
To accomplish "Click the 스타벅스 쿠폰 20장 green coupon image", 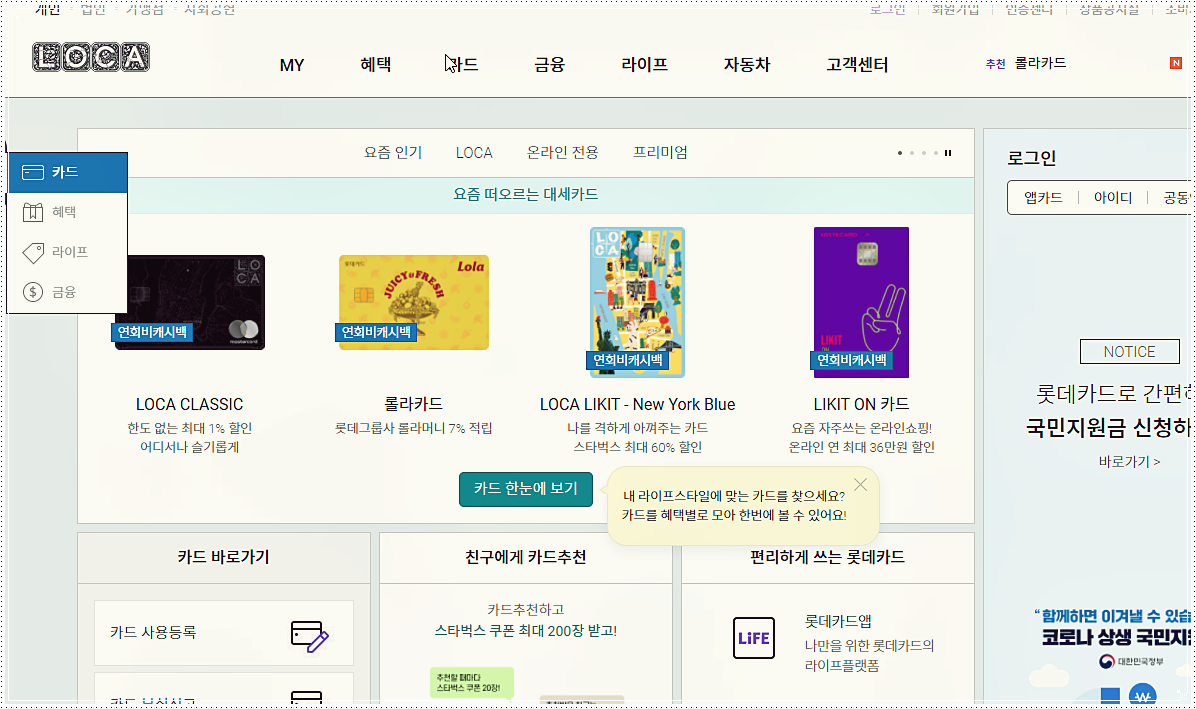I will [x=471, y=682].
